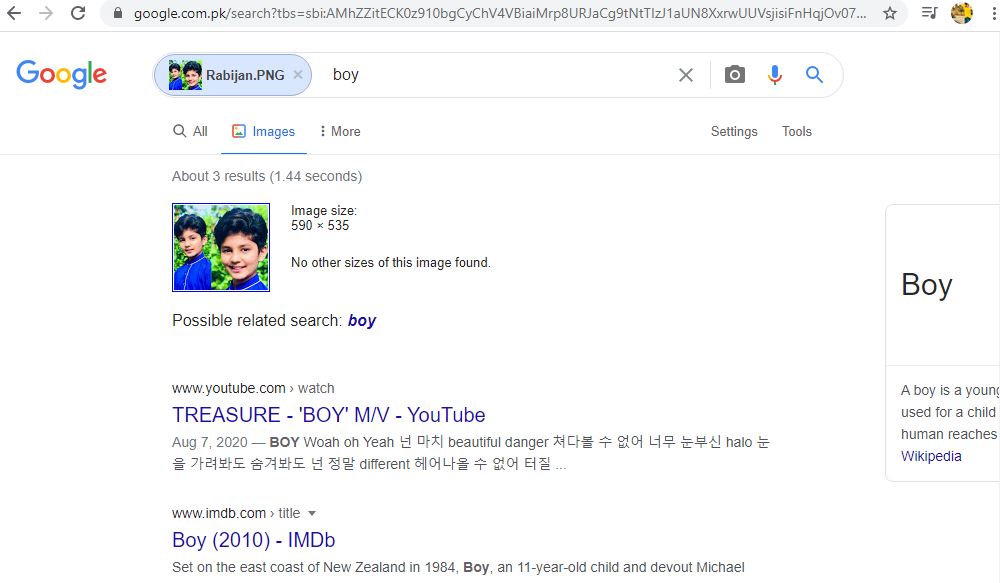
Task: Click the www.youtube.com › watch breadcrumb
Action: point(253,388)
